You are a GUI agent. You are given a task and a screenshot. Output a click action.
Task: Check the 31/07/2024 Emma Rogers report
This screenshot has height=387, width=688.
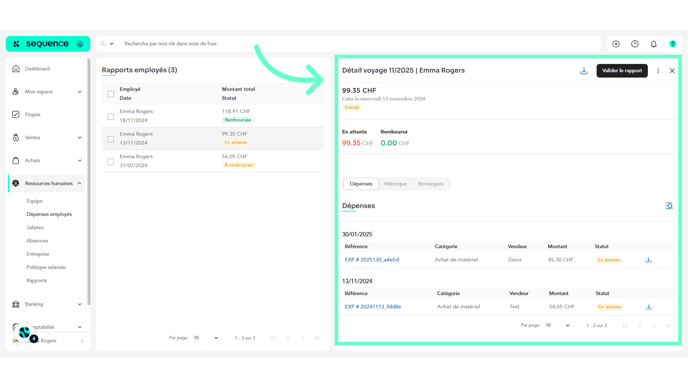pyautogui.click(x=111, y=161)
